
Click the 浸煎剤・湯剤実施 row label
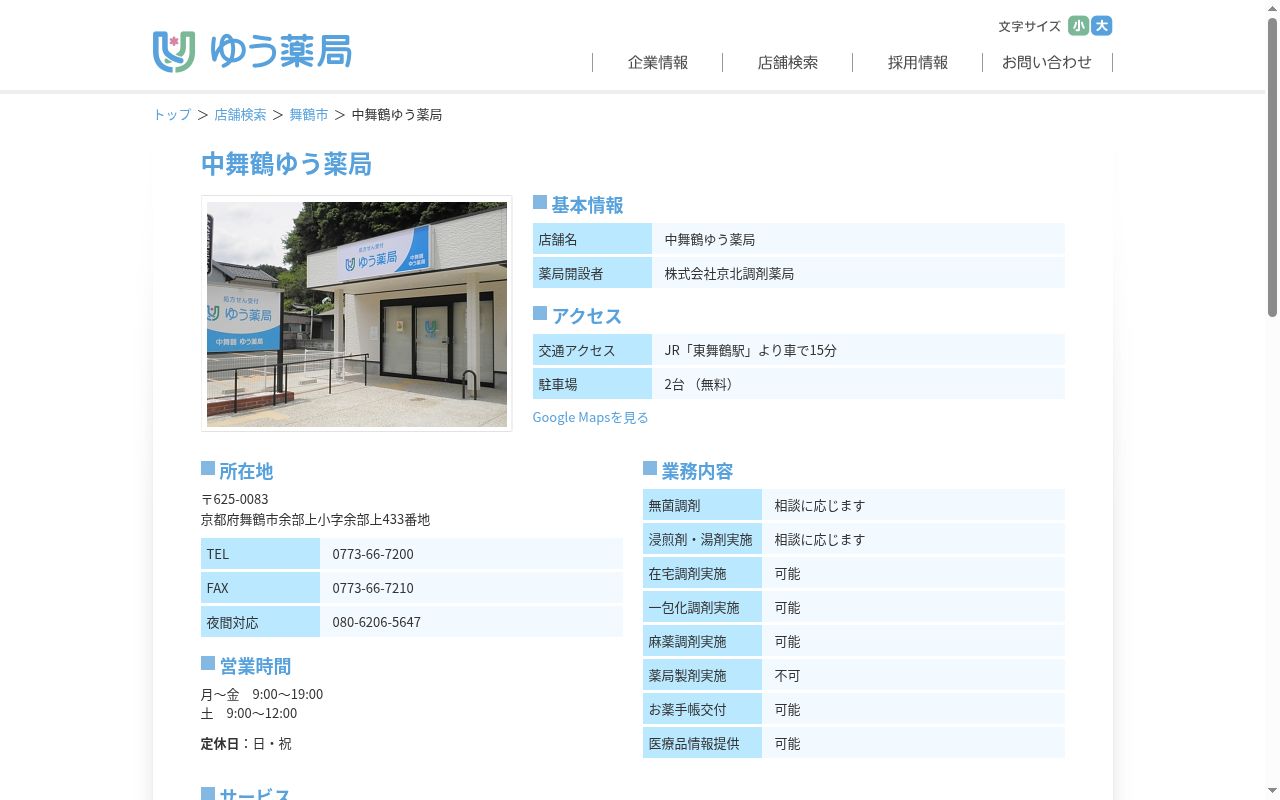[700, 540]
